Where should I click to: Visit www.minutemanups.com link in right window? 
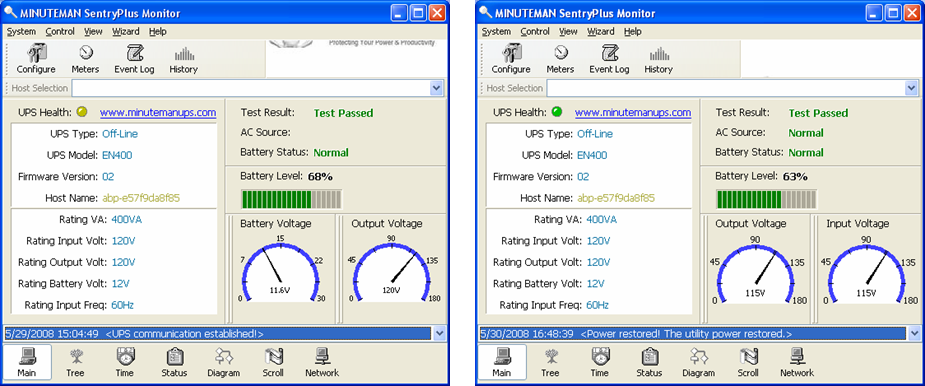(x=633, y=112)
